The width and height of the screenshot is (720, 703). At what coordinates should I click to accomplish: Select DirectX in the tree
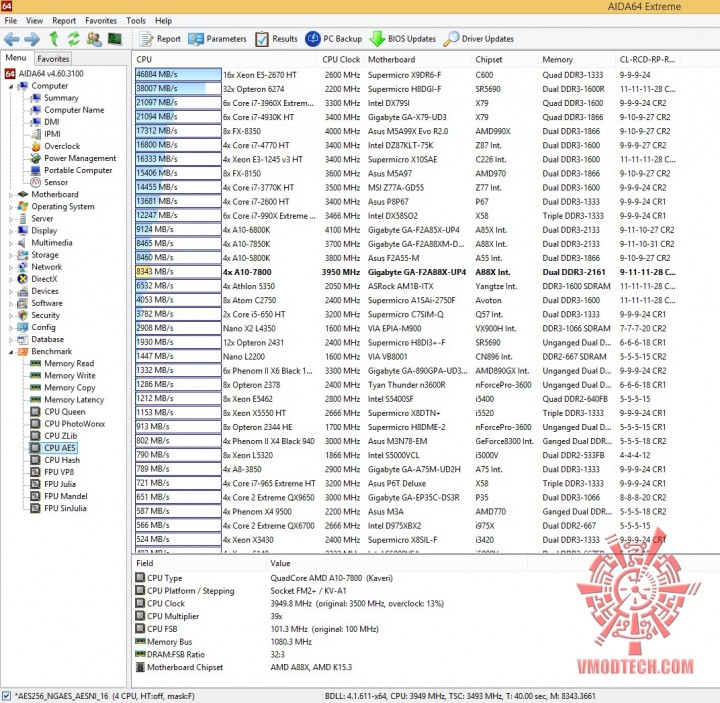coord(44,279)
